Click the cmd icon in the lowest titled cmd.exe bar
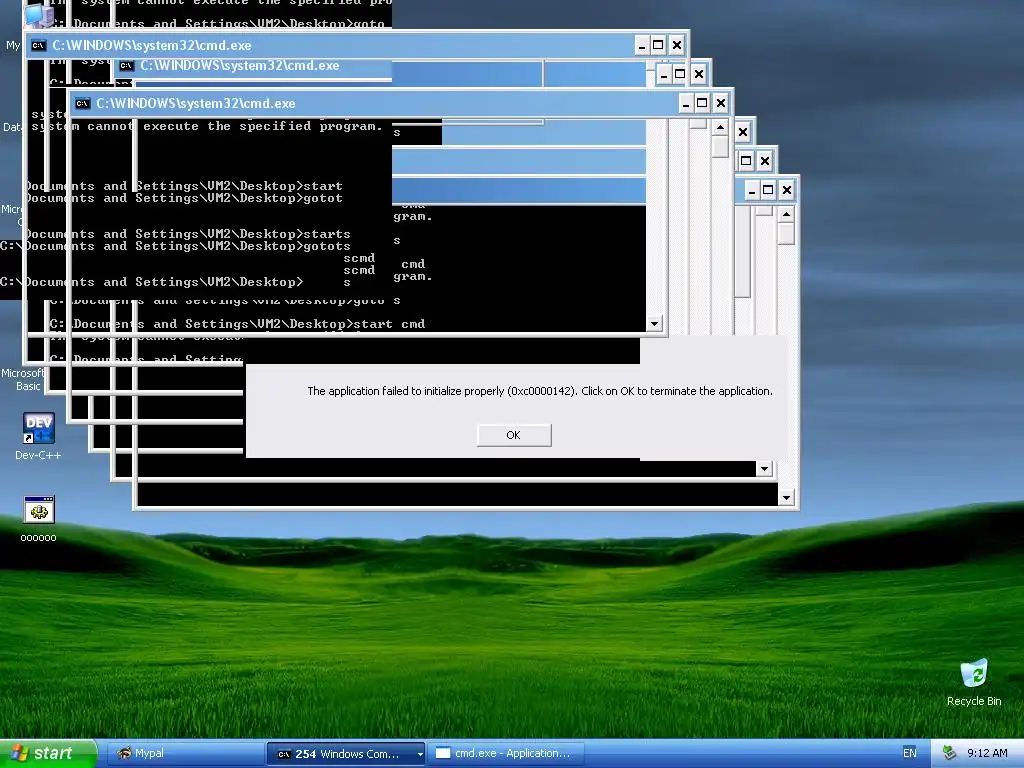 pos(82,103)
